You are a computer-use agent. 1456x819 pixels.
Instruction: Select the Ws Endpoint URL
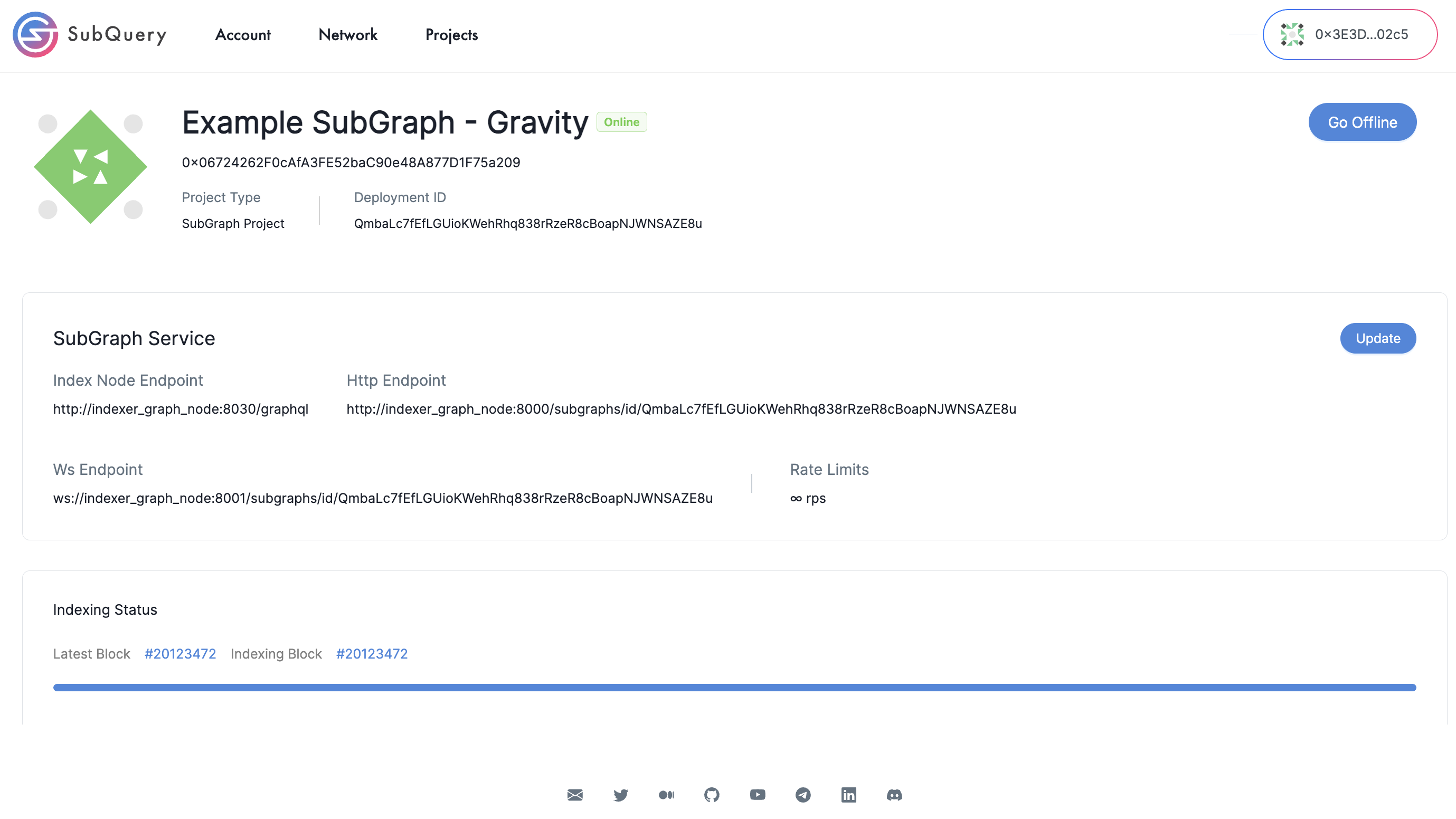[383, 498]
